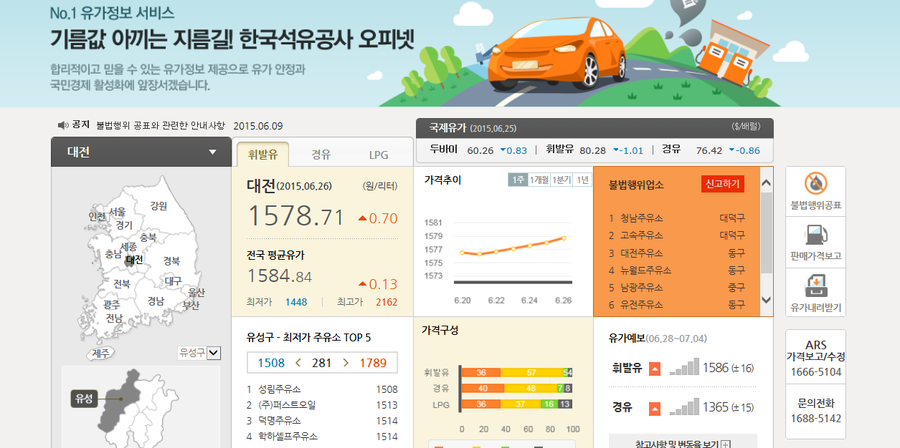Select 충남 on the Korea map
The image size is (900, 448).
pos(114,254)
